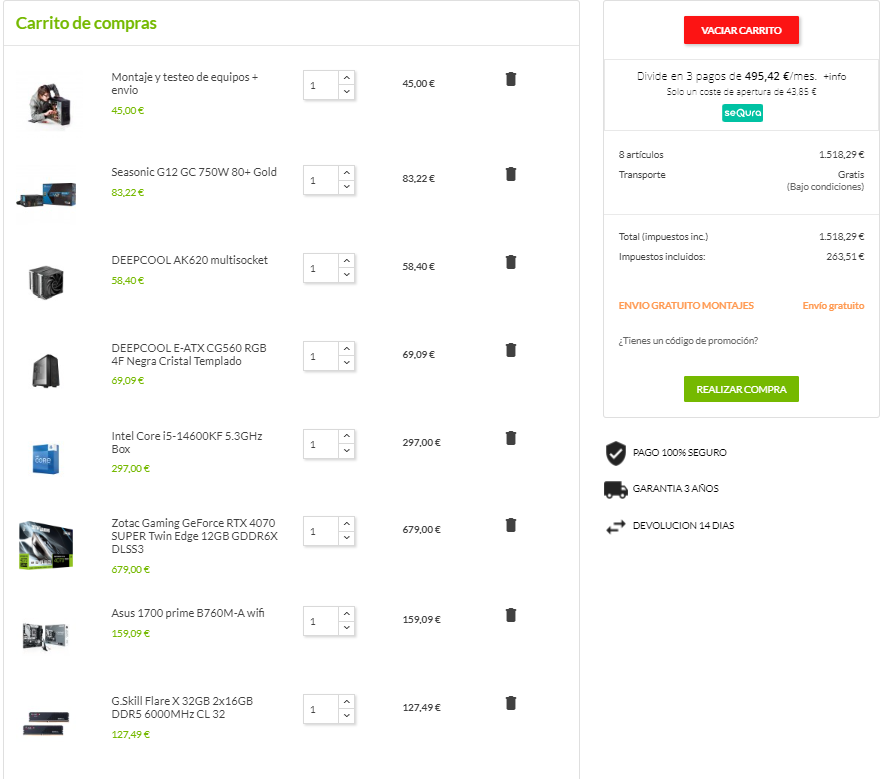Decrease Zotac RTX 4070 SUPER quantity

(347, 538)
